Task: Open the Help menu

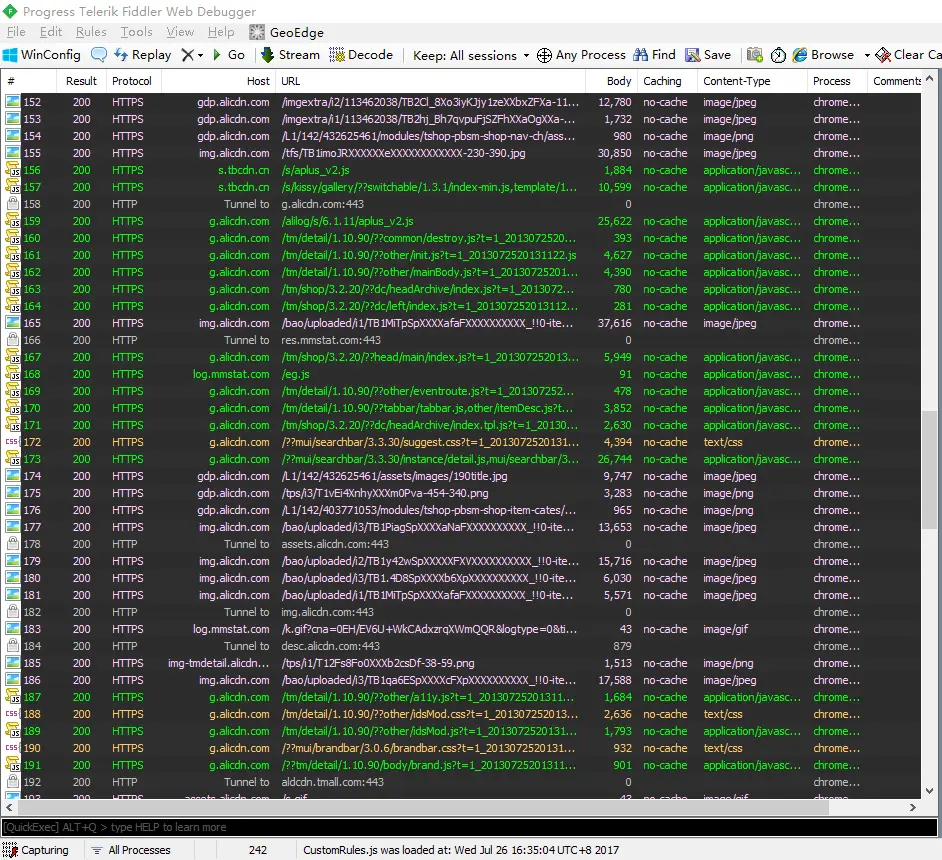Action: (x=221, y=32)
